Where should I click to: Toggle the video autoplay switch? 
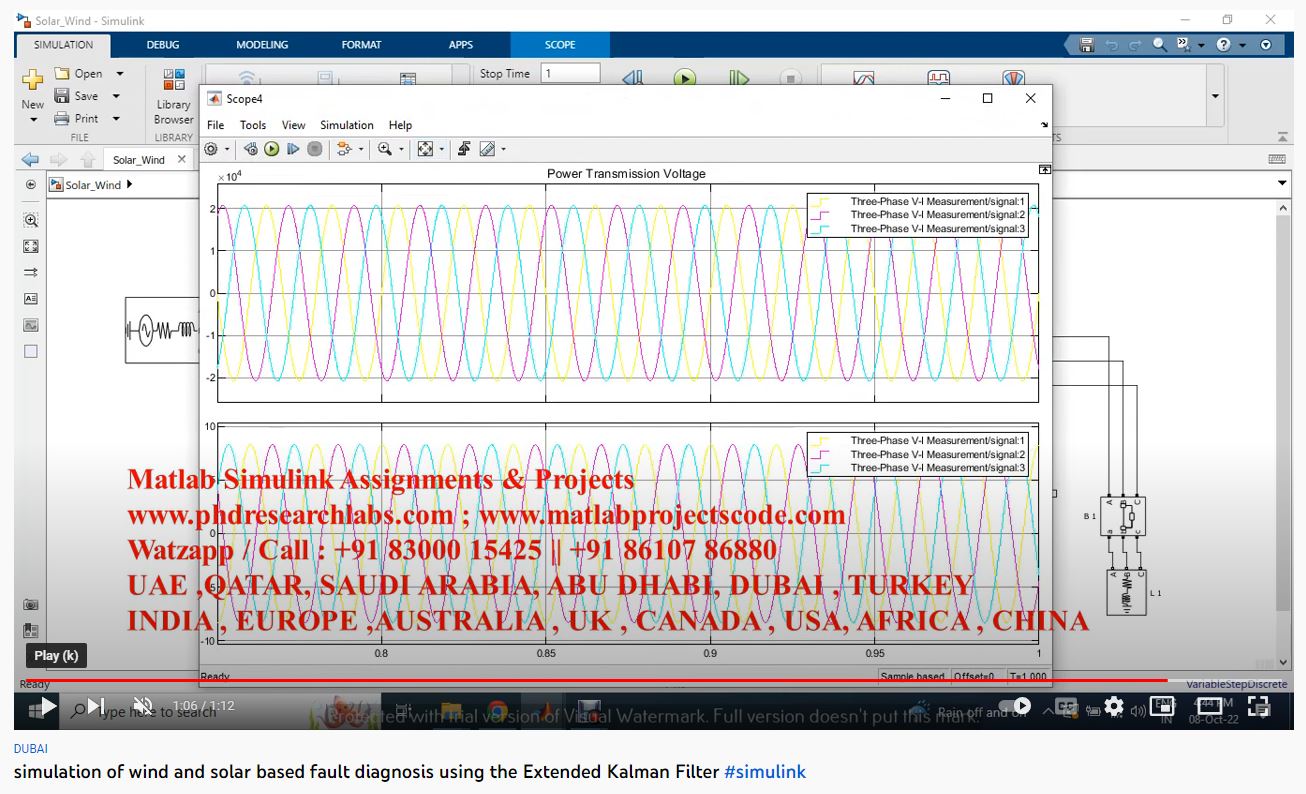pos(1016,706)
